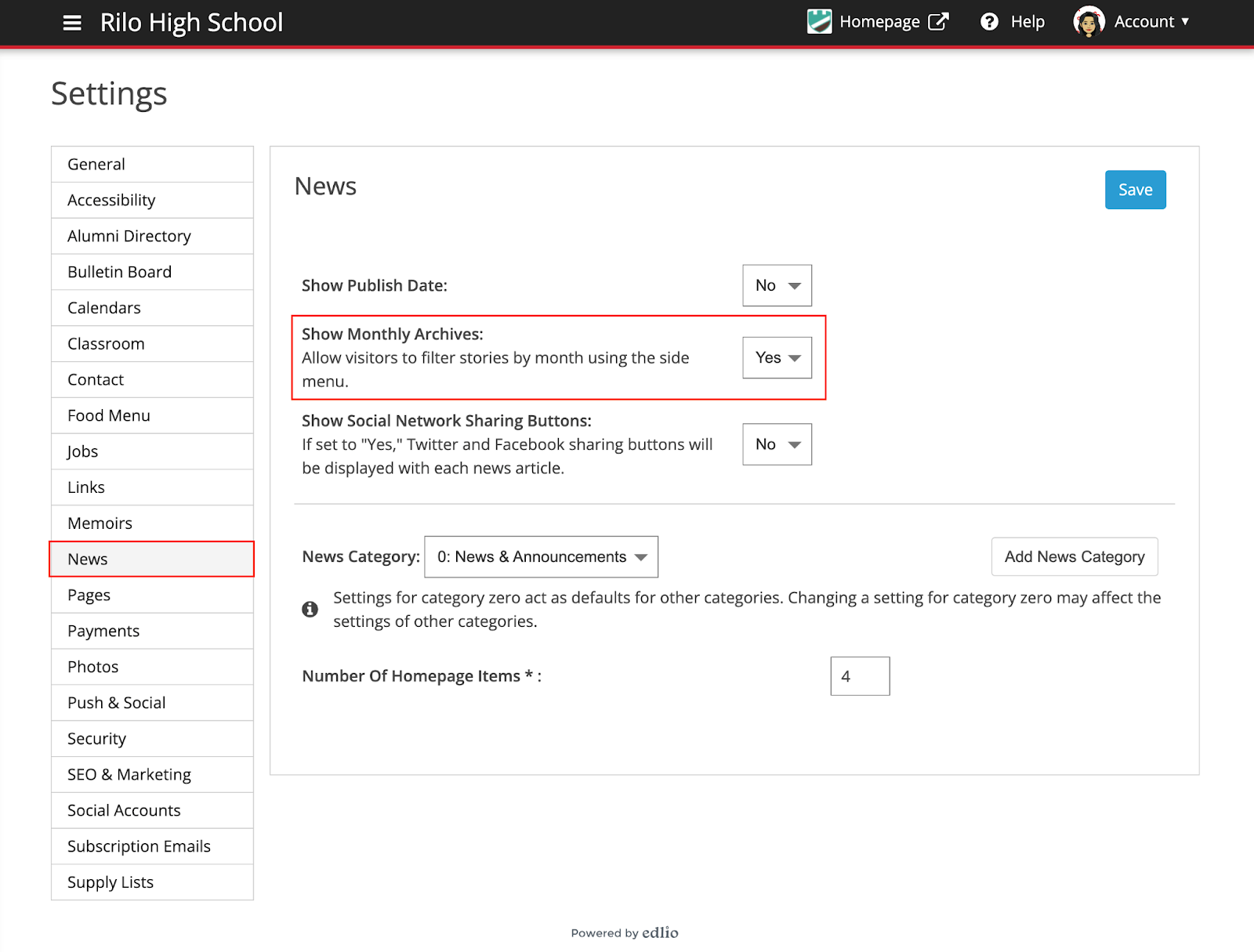Click the school logo icon beside Homepage
Image resolution: width=1254 pixels, height=952 pixels.
pos(819,22)
